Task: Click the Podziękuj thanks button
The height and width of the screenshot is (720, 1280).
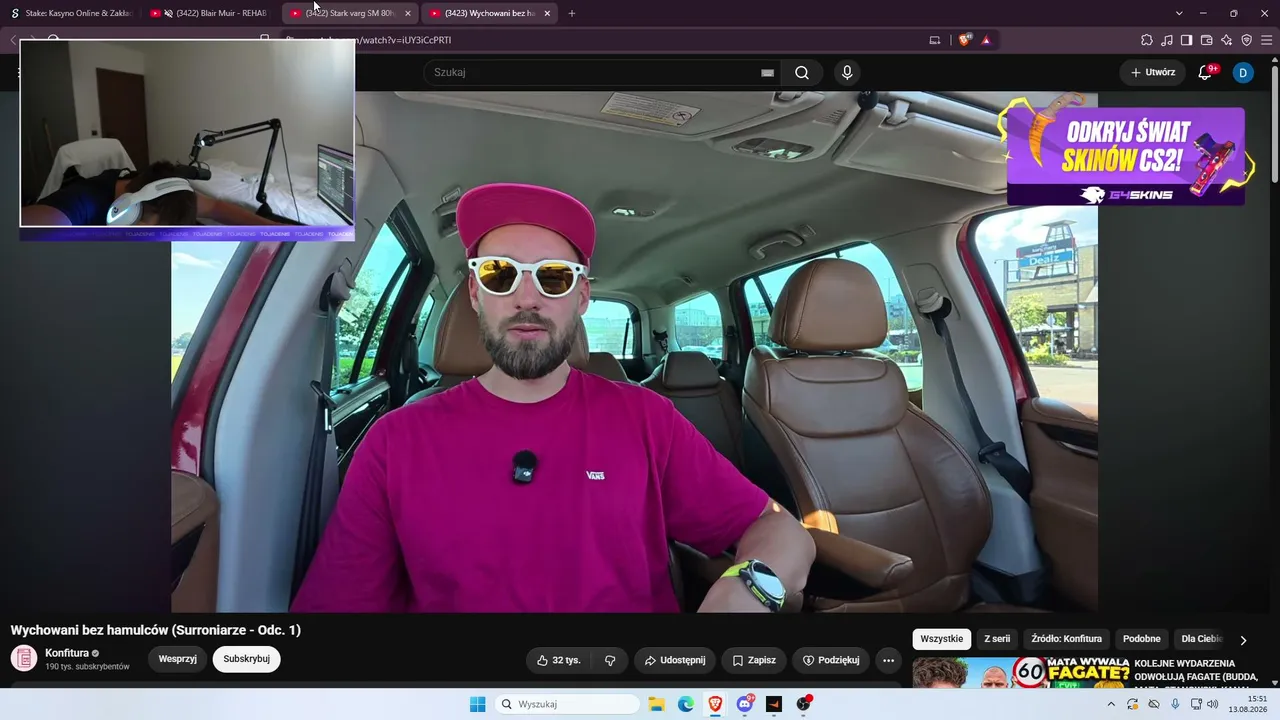Action: point(831,660)
